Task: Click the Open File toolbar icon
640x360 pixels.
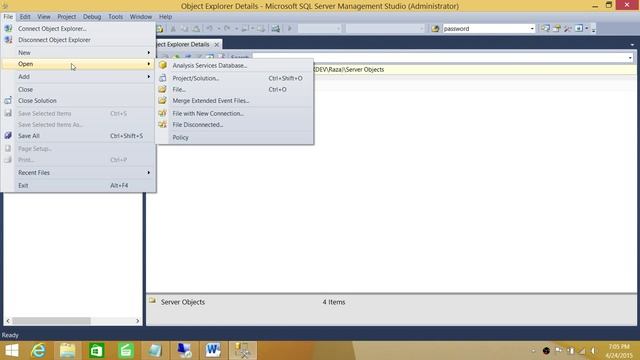Action: [x=160, y=29]
